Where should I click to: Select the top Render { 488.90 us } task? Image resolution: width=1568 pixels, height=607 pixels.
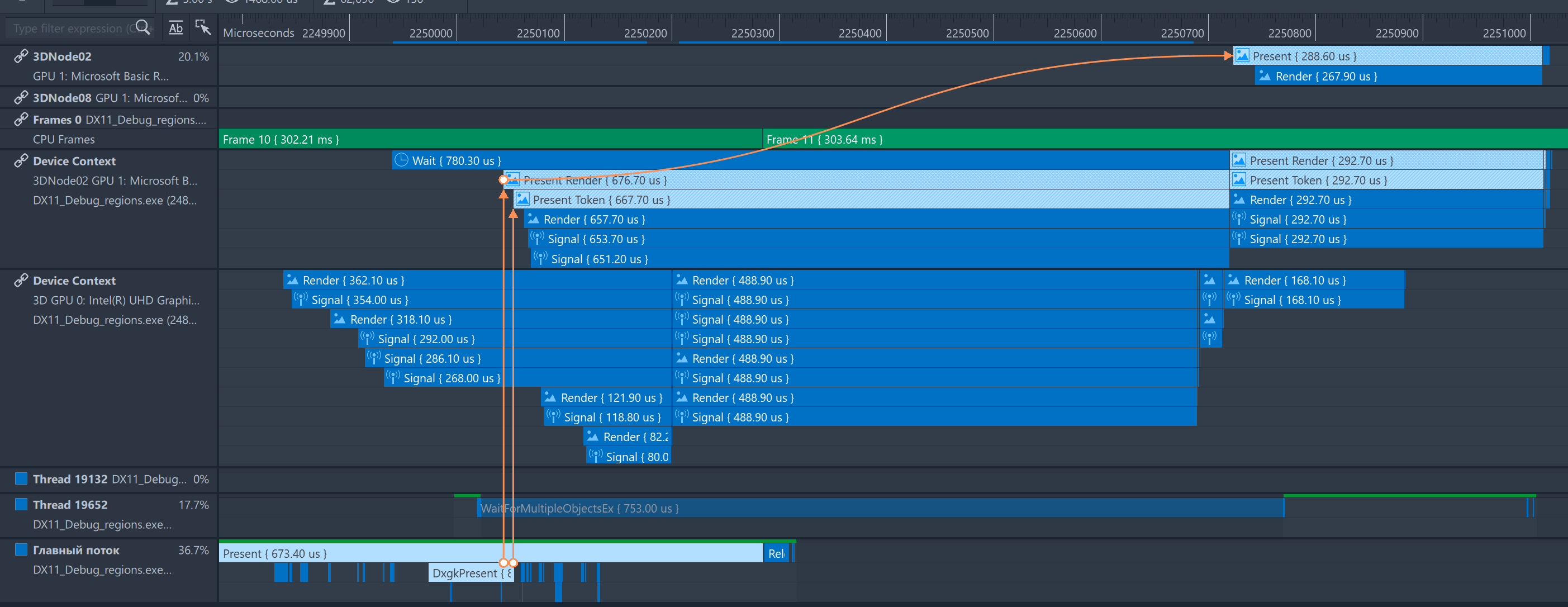[x=934, y=280]
